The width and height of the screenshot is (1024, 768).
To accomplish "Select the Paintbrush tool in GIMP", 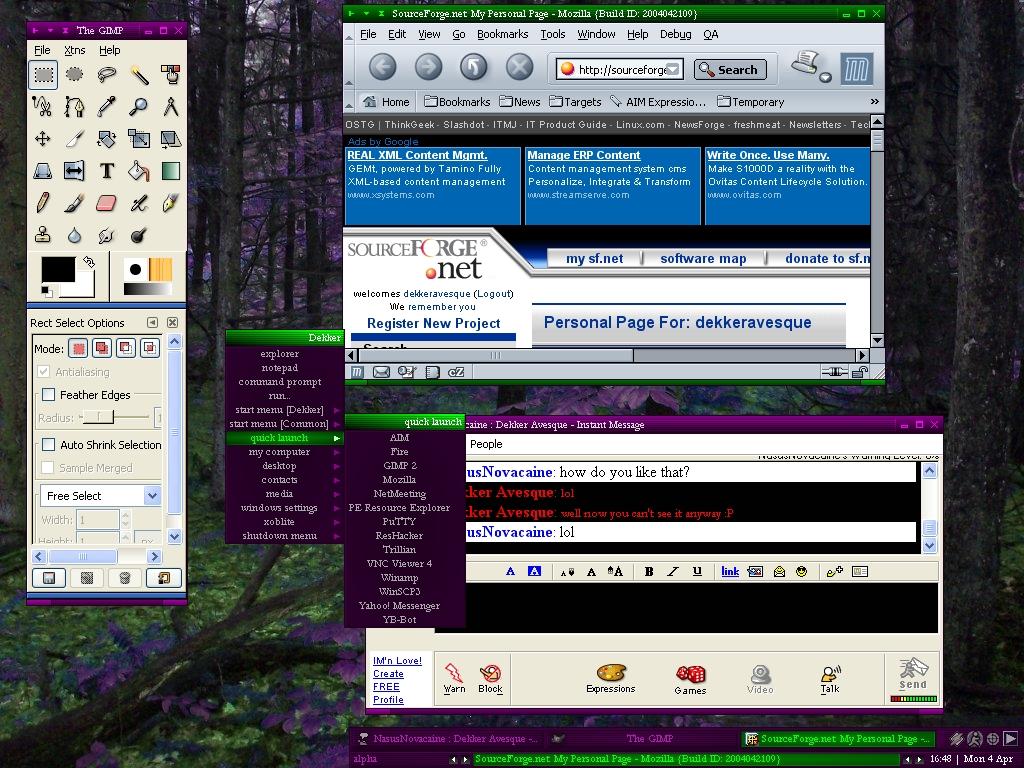I will (74, 203).
